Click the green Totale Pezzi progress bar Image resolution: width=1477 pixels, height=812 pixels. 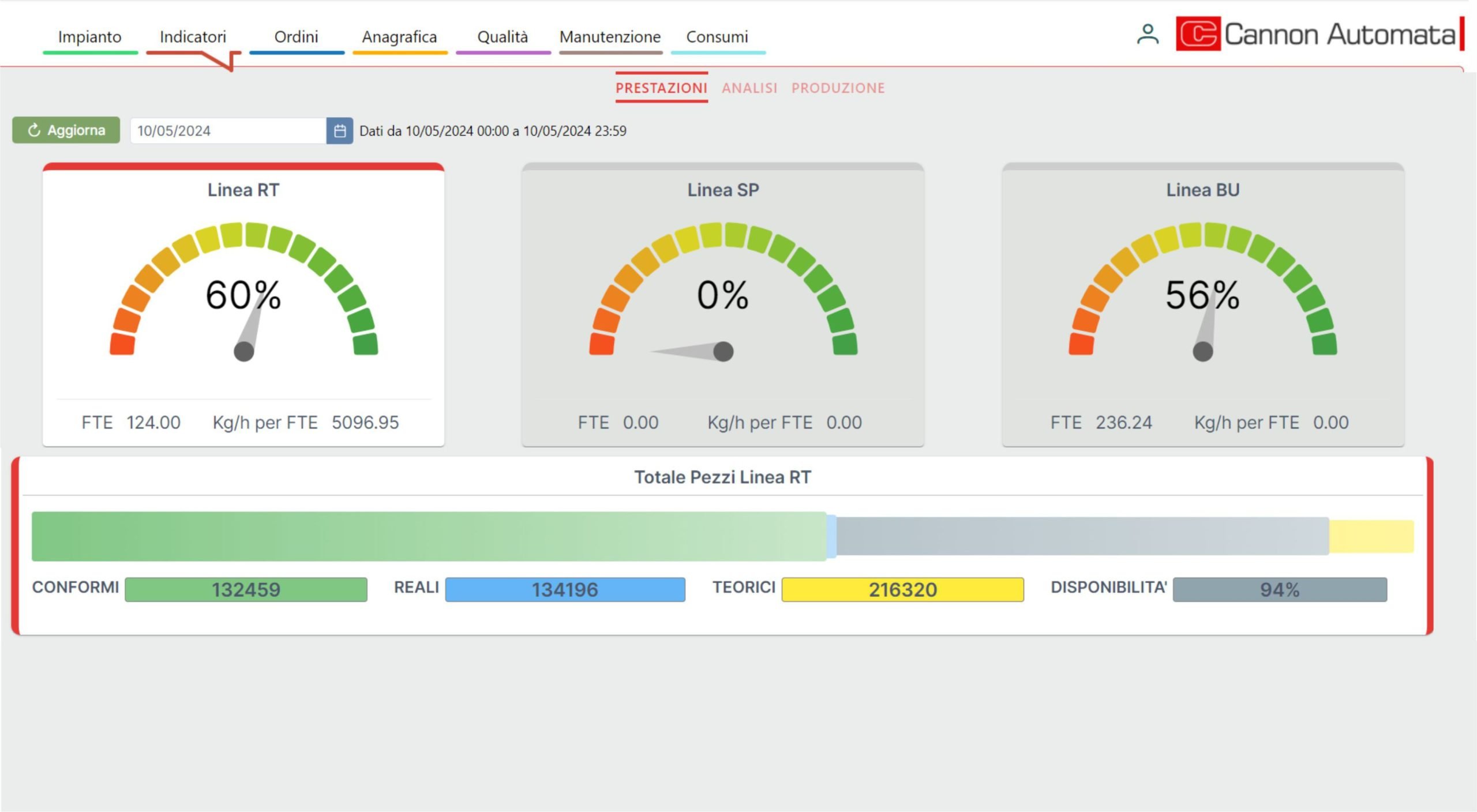[428, 536]
